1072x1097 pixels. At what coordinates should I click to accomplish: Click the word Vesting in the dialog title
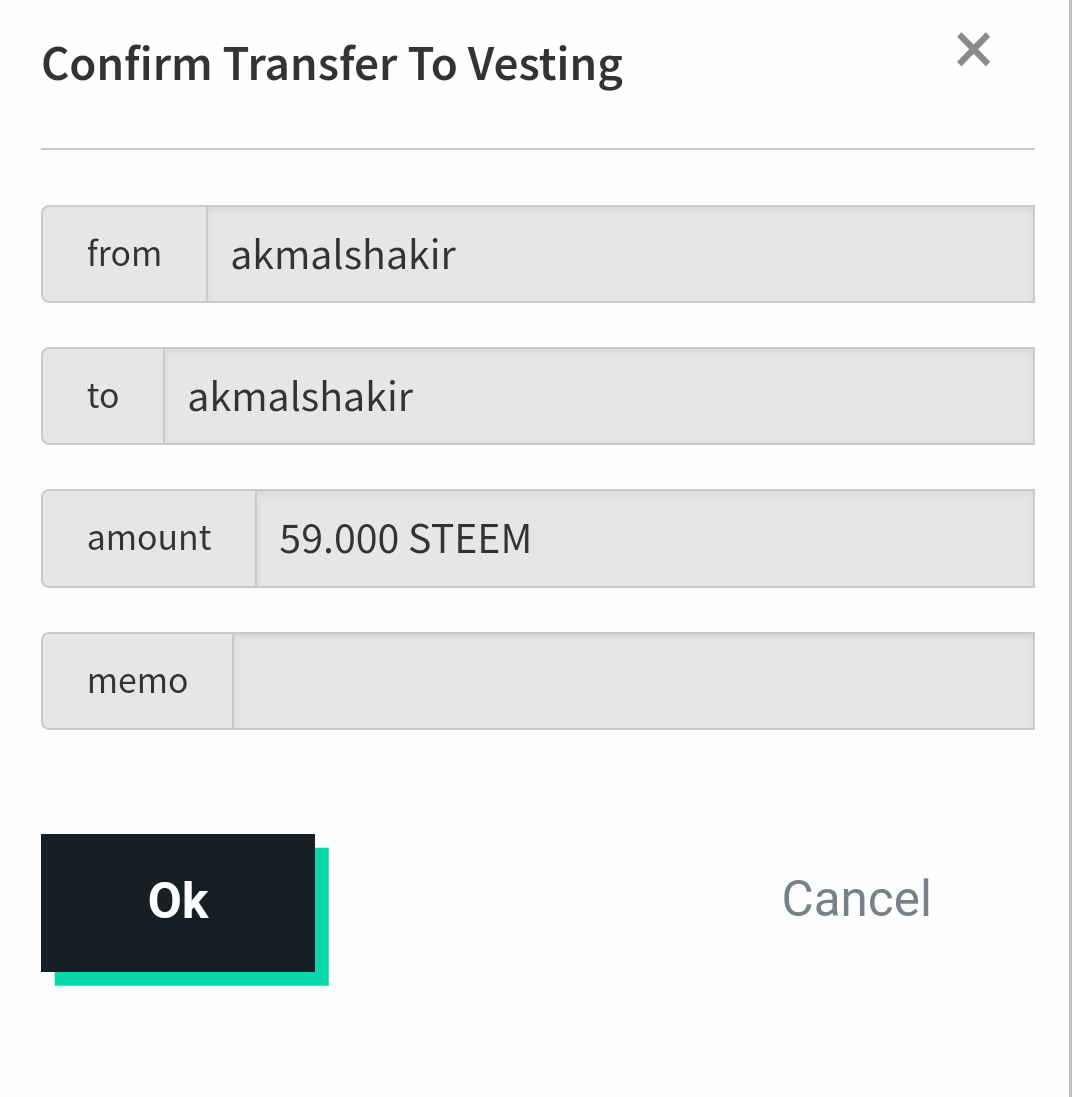(x=546, y=65)
